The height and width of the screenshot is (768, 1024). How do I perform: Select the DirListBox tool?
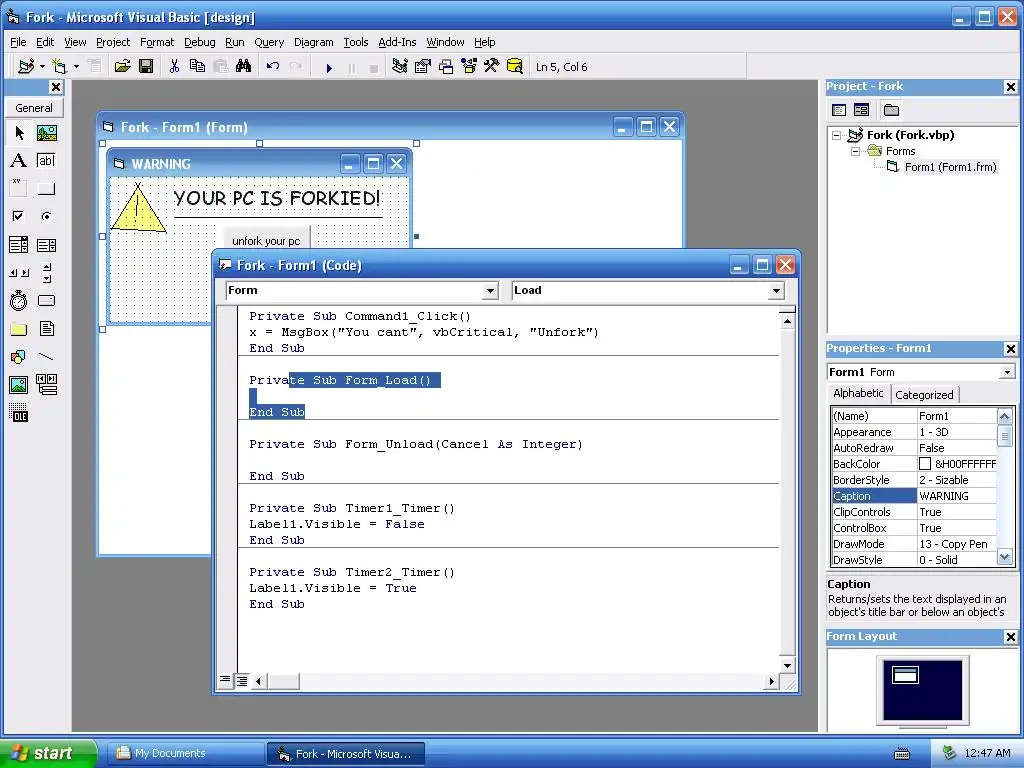[x=19, y=328]
